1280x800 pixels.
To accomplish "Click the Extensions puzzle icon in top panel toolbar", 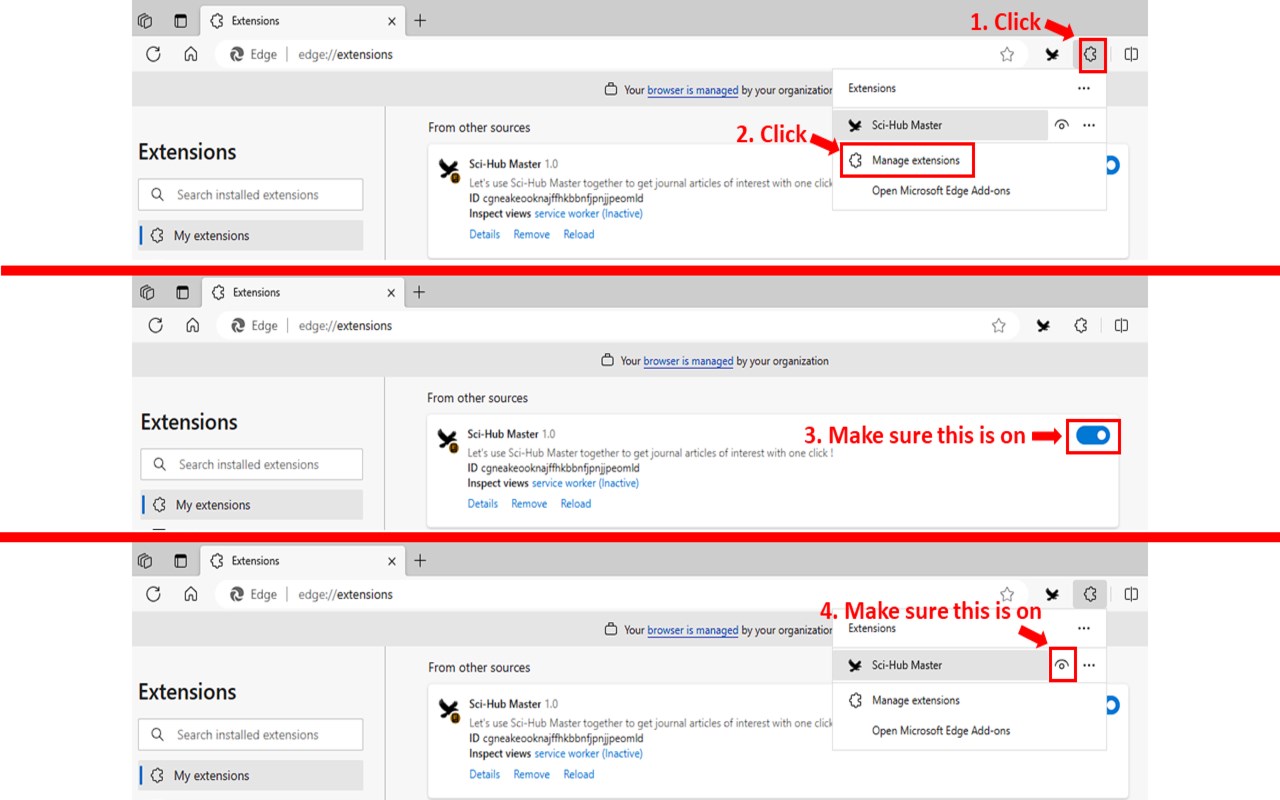I will pyautogui.click(x=1090, y=54).
